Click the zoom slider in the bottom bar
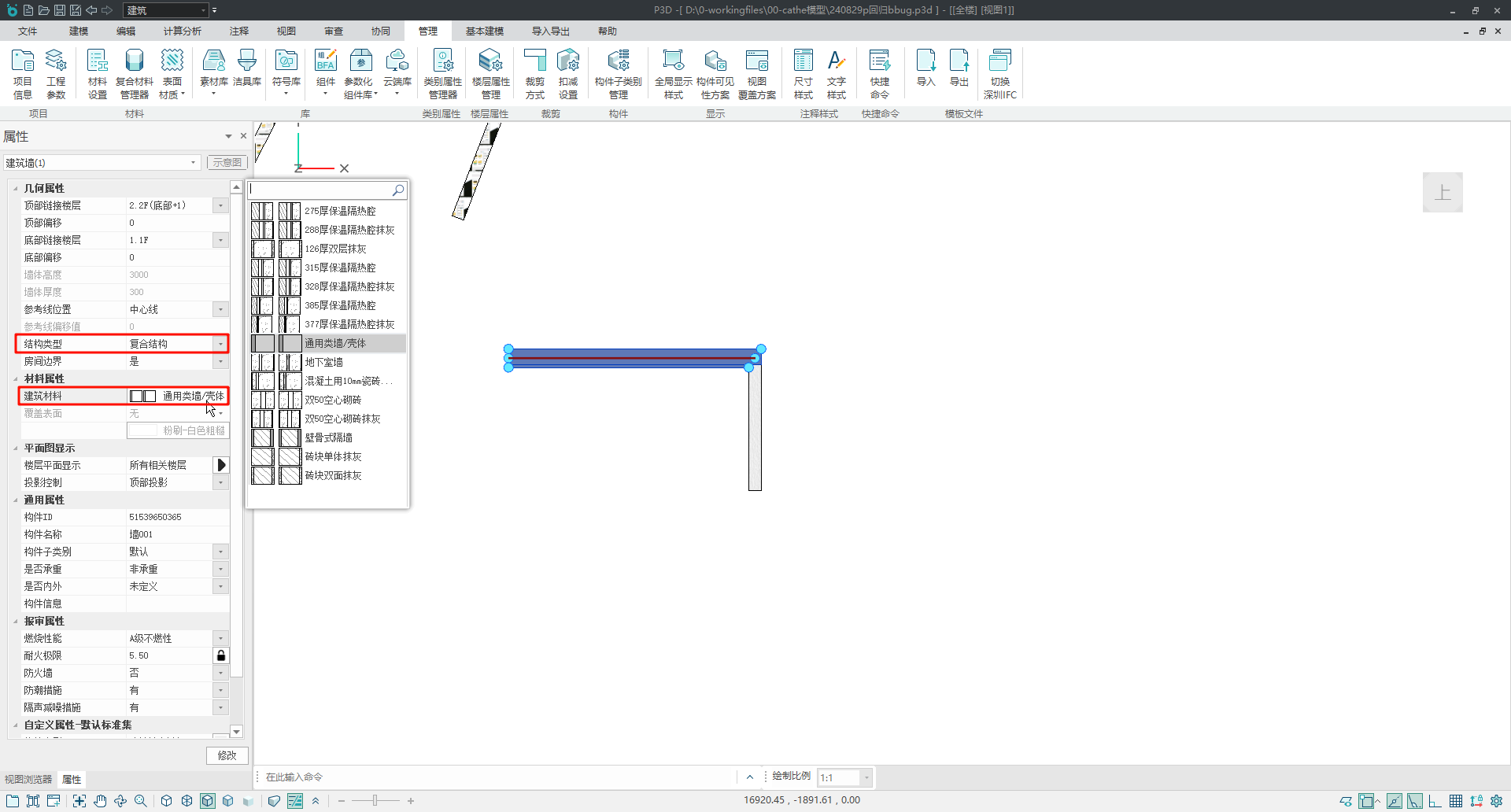Screen dimensions: 1511x812 point(375,801)
